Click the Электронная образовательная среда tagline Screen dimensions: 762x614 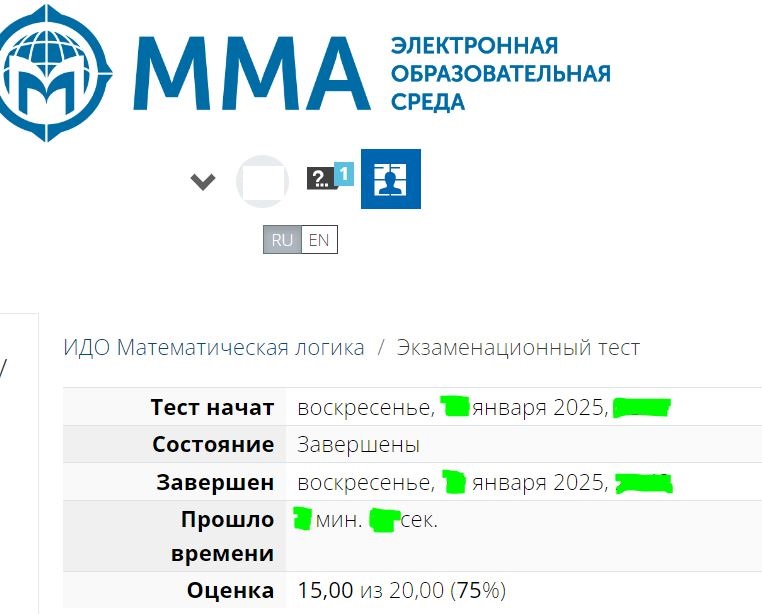[501, 73]
